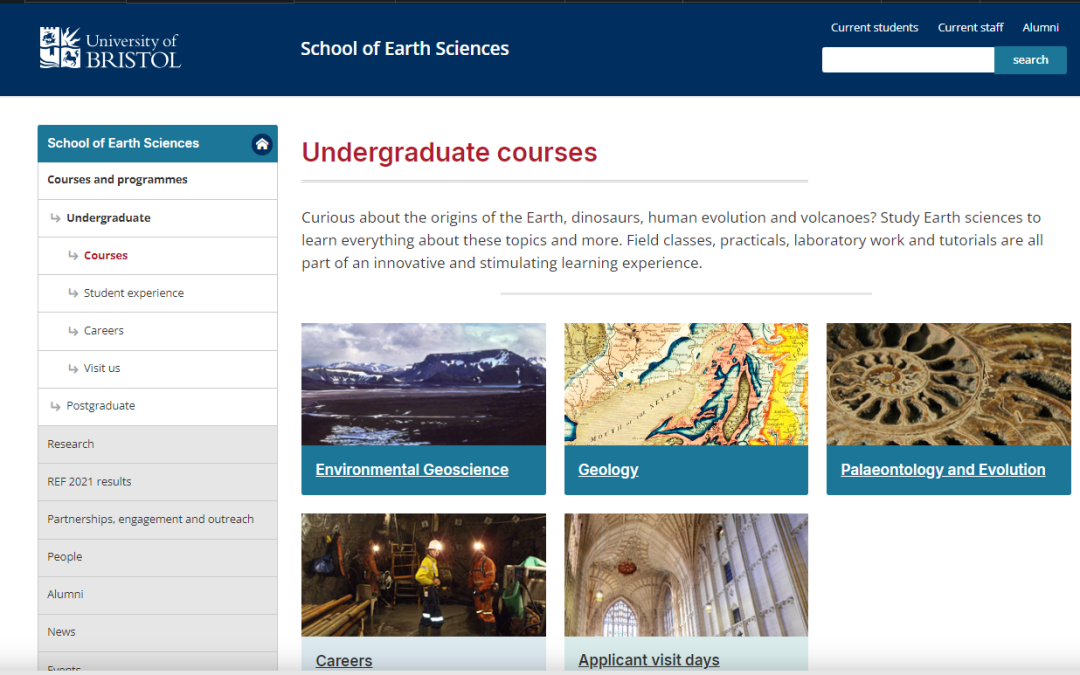Click the vaulted hall interior thumbnail

[x=686, y=574]
